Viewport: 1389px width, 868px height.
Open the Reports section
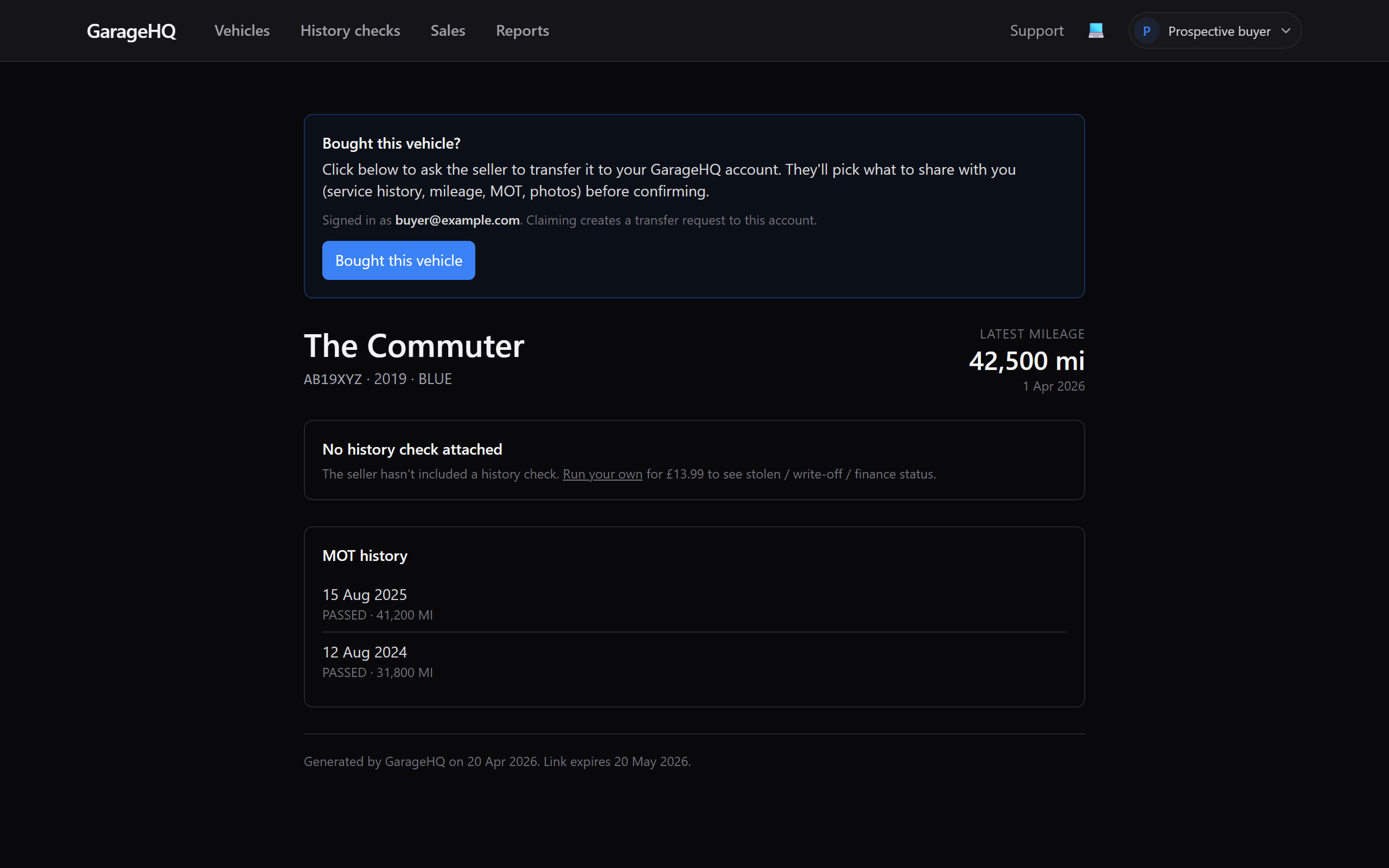point(523,30)
